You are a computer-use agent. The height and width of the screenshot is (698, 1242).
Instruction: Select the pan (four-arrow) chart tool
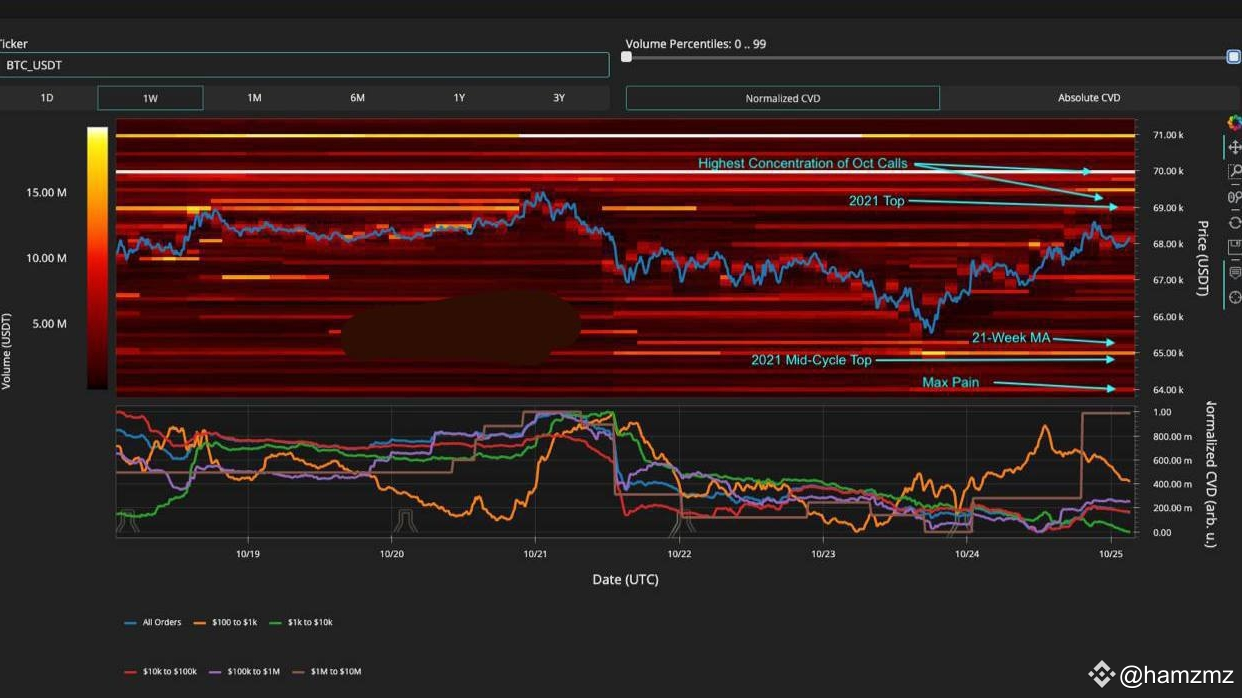[1233, 147]
